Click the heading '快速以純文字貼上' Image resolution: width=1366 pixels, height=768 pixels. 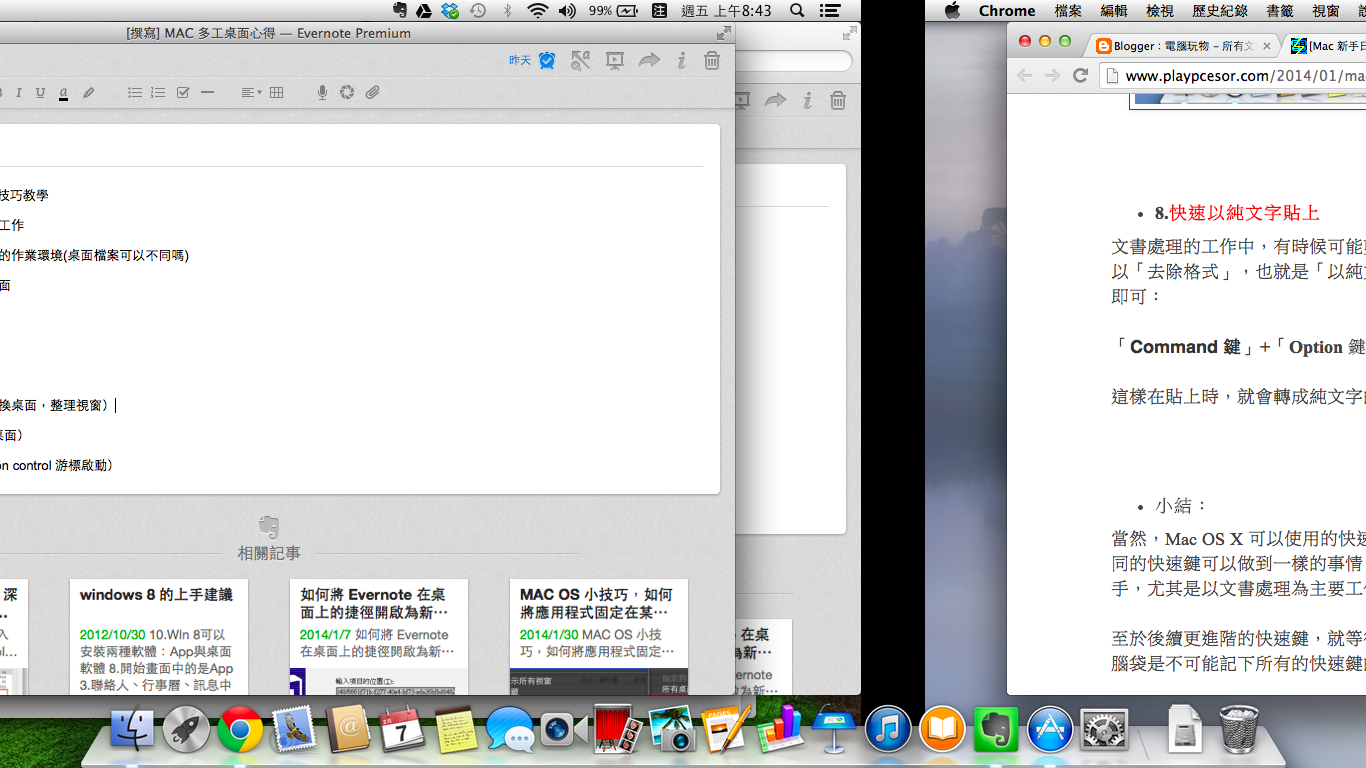pyautogui.click(x=1245, y=213)
